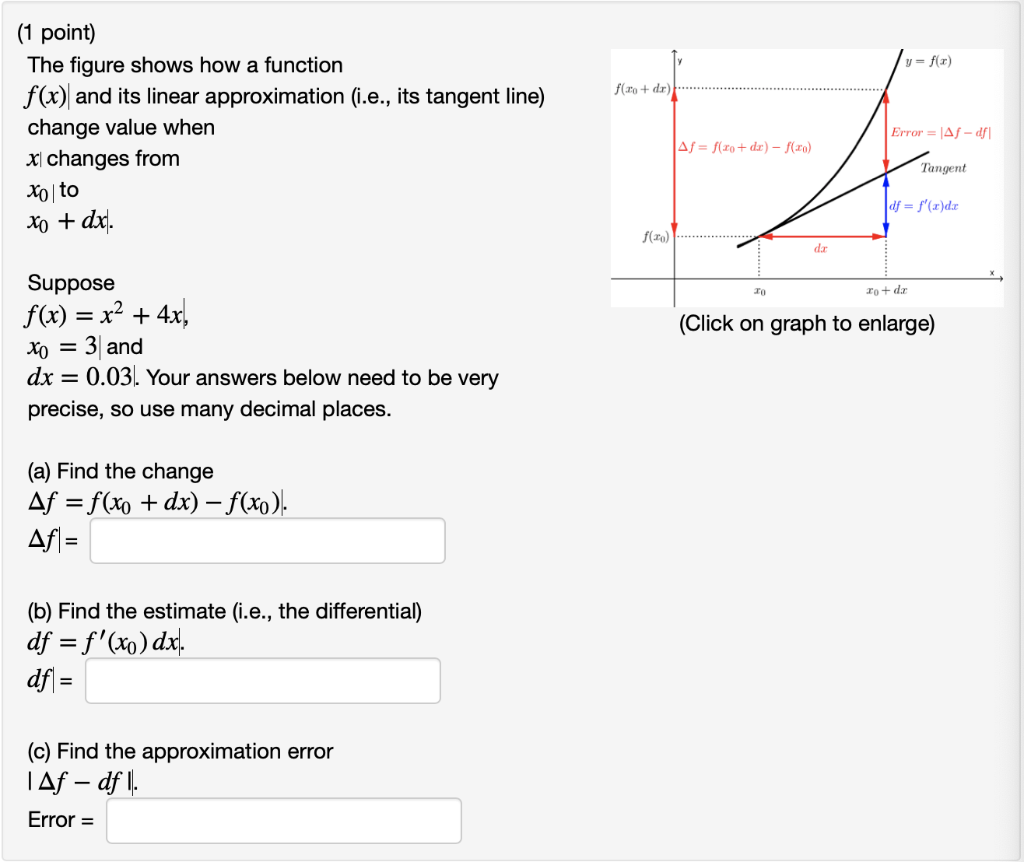The image size is (1024, 862).
Task: Click the Tangent line label on the graph
Action: pyautogui.click(x=944, y=168)
